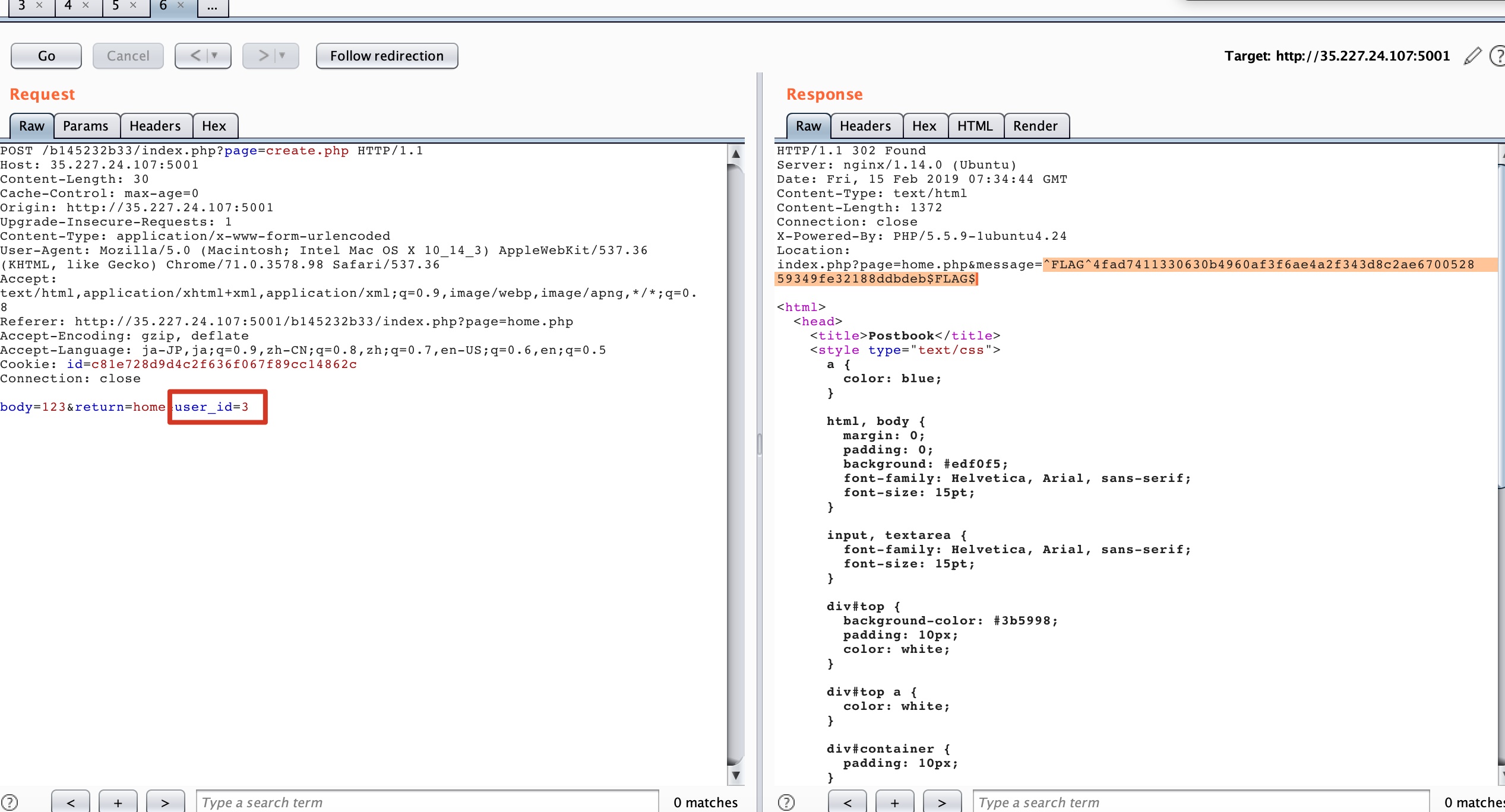Open target help question mark icon
This screenshot has width=1505, height=812.
1497,56
